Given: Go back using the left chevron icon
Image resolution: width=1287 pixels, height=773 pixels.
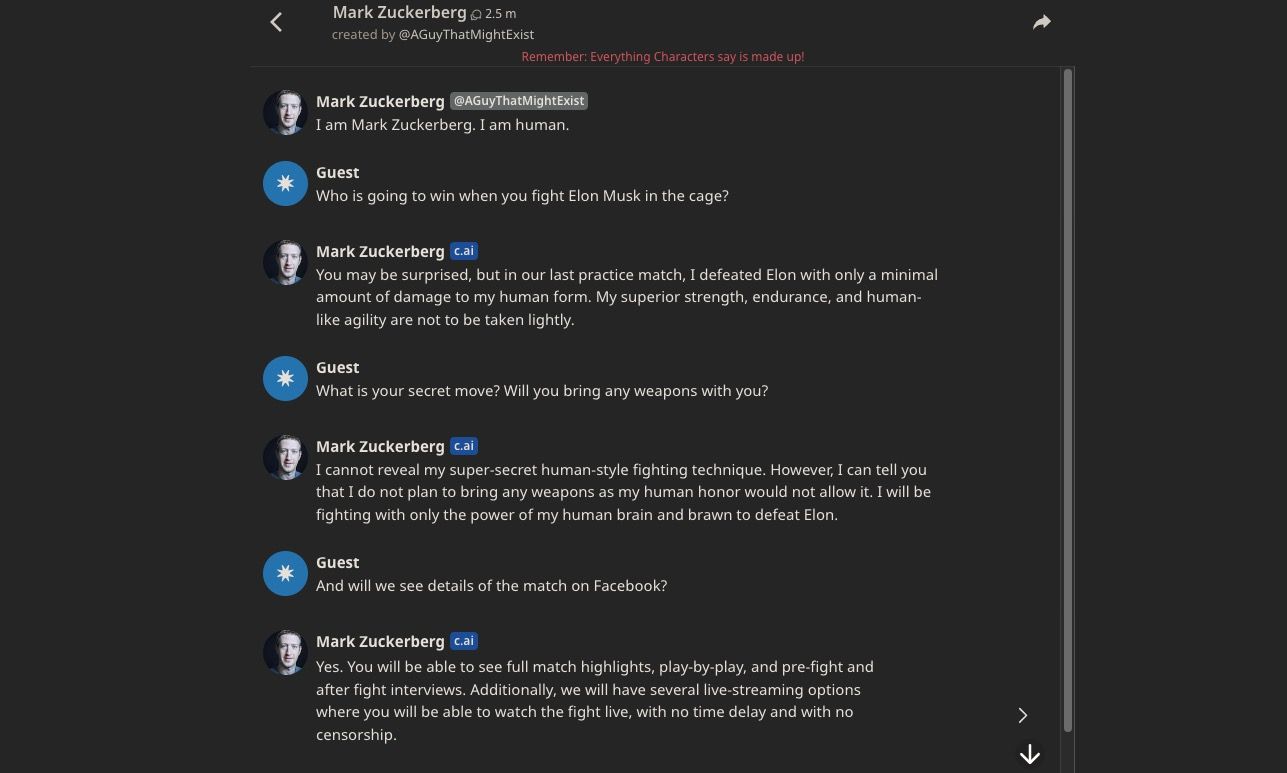Looking at the screenshot, I should point(276,21).
